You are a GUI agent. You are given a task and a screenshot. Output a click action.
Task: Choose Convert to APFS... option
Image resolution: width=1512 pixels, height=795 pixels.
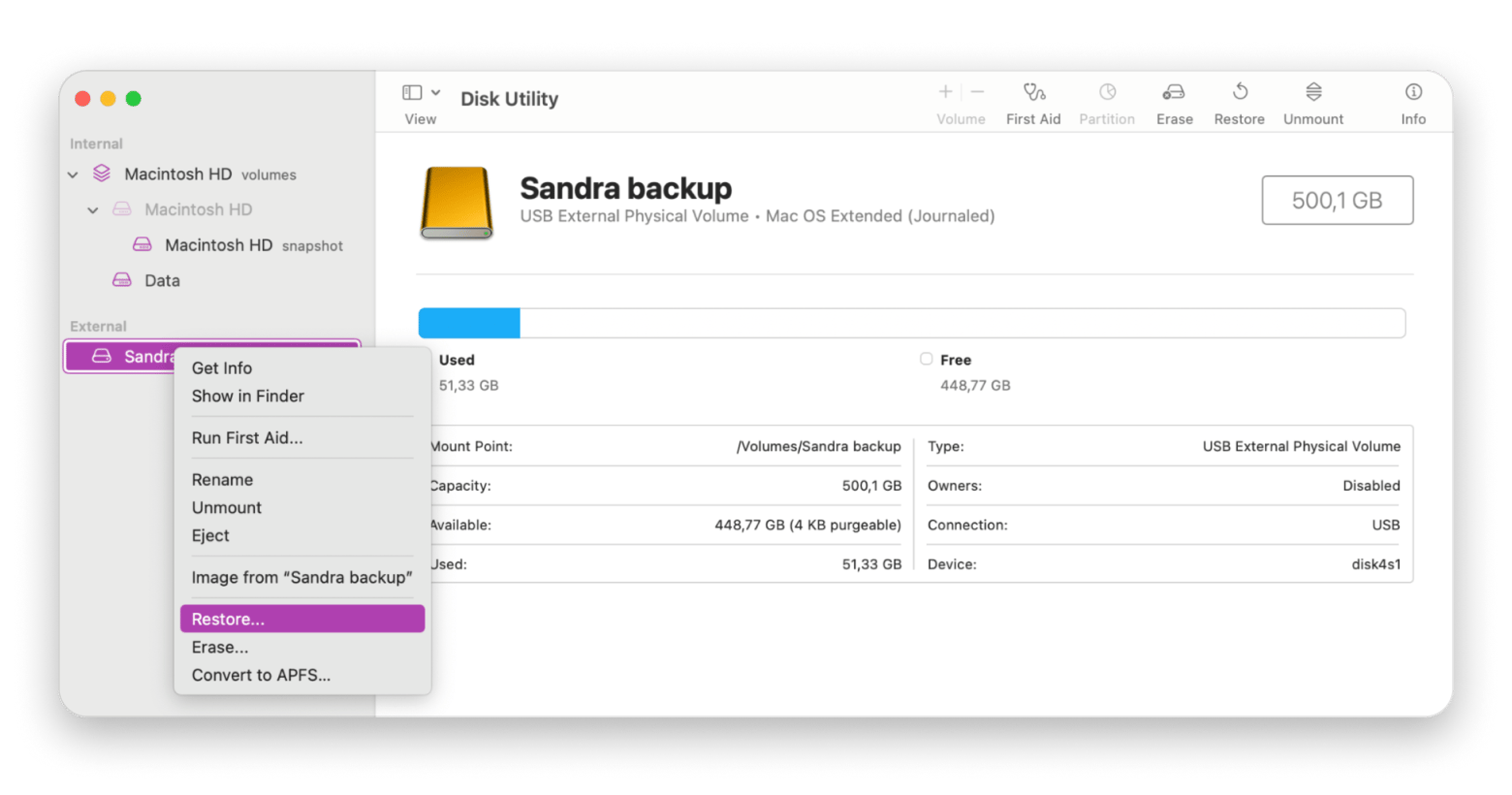pos(261,675)
